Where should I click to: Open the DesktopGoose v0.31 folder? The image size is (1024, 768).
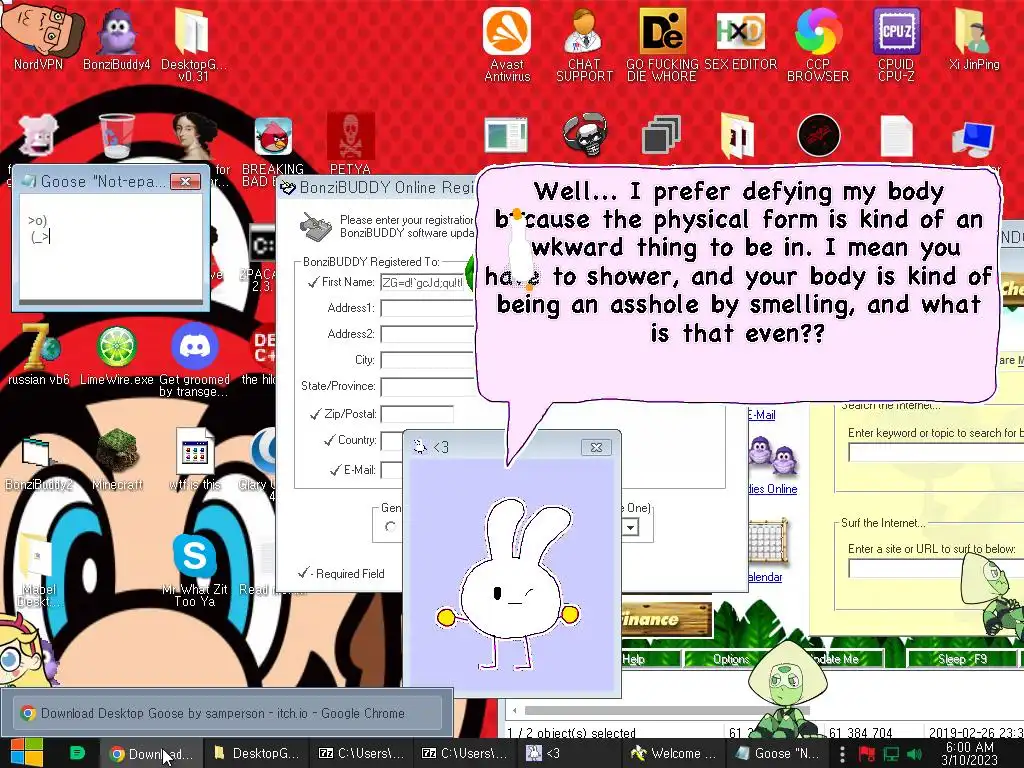point(193,42)
